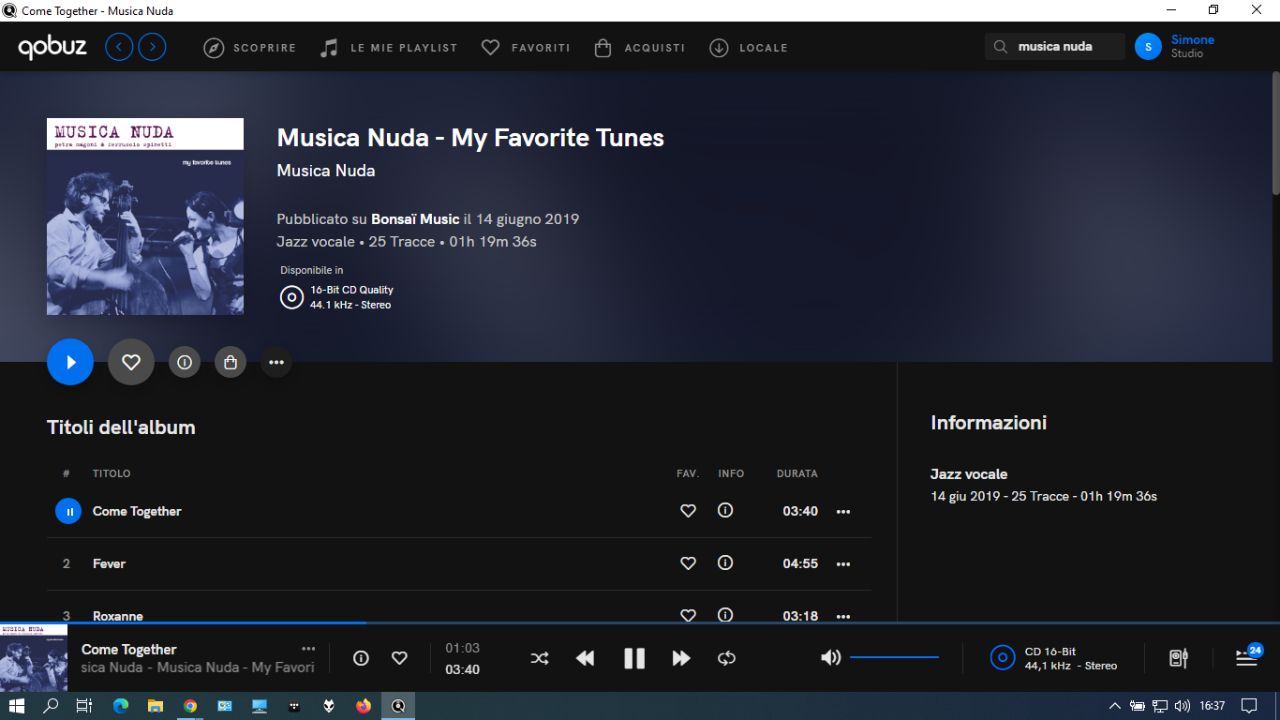Add the album to favorites with the heart
1280x720 pixels.
(131, 362)
